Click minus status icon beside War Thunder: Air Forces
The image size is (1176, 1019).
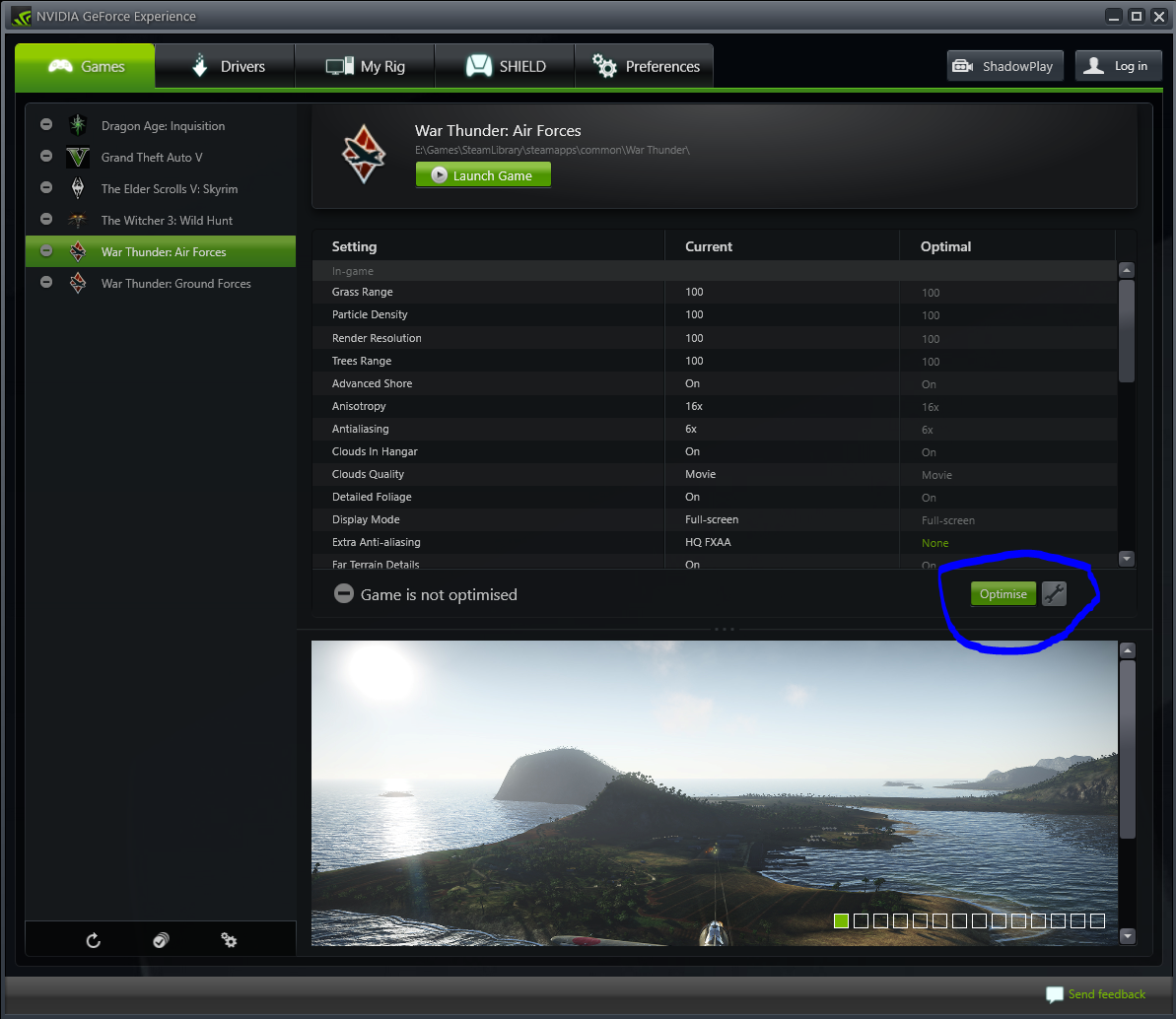tap(46, 250)
